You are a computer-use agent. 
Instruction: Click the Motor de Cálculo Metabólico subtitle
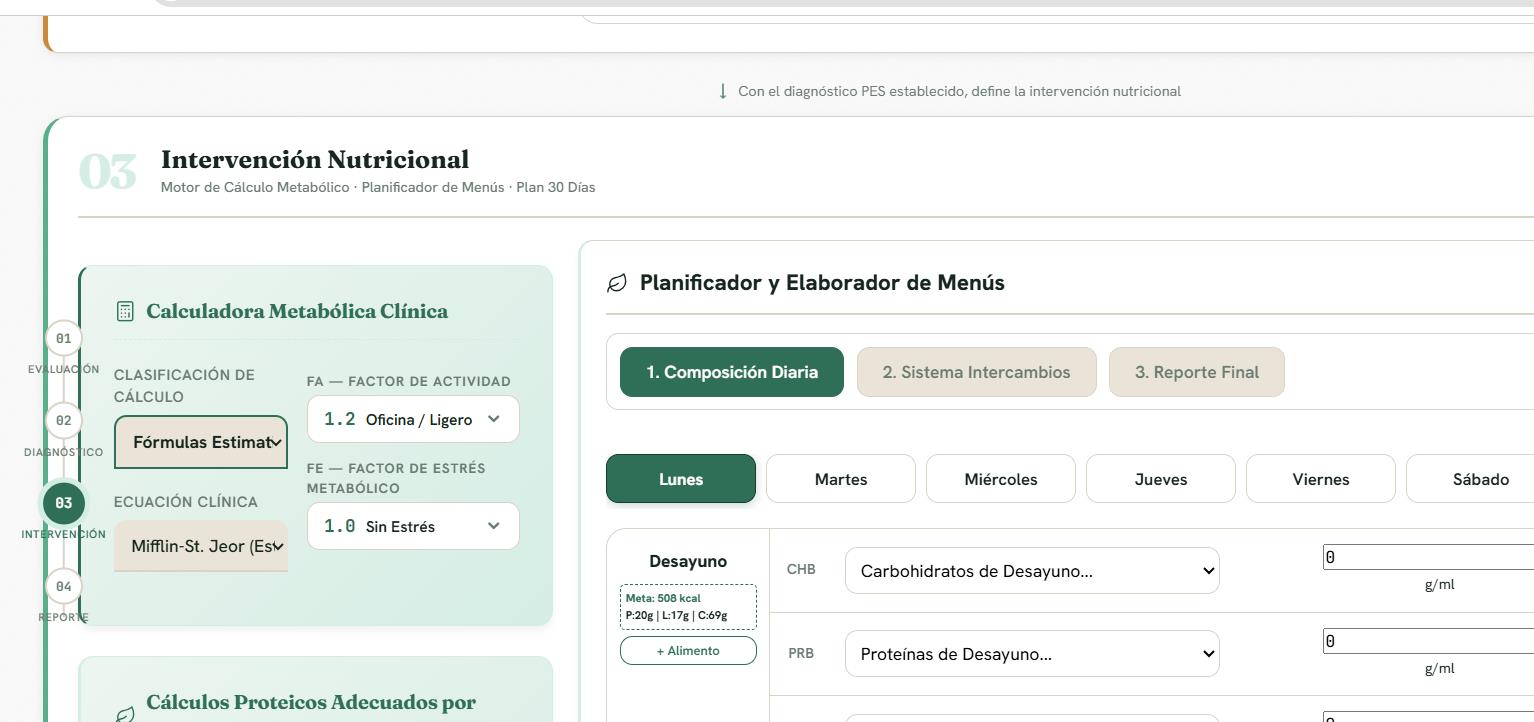tap(378, 187)
